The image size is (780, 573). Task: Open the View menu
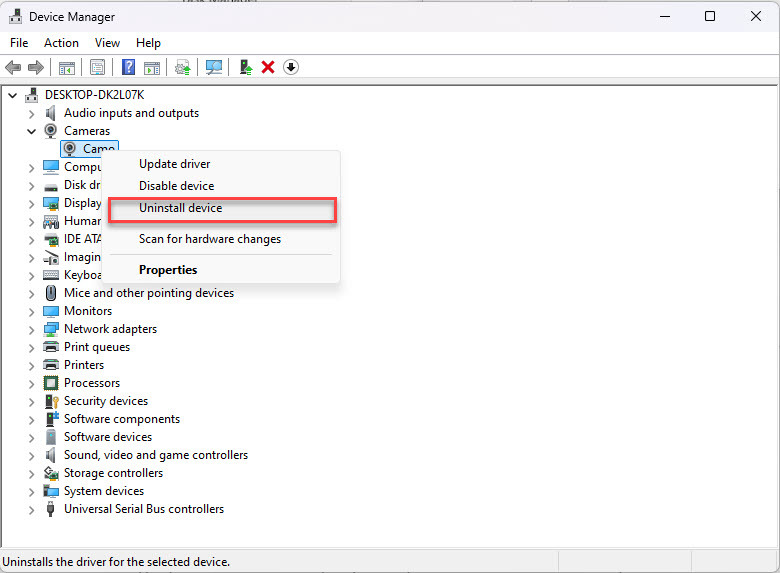click(107, 43)
